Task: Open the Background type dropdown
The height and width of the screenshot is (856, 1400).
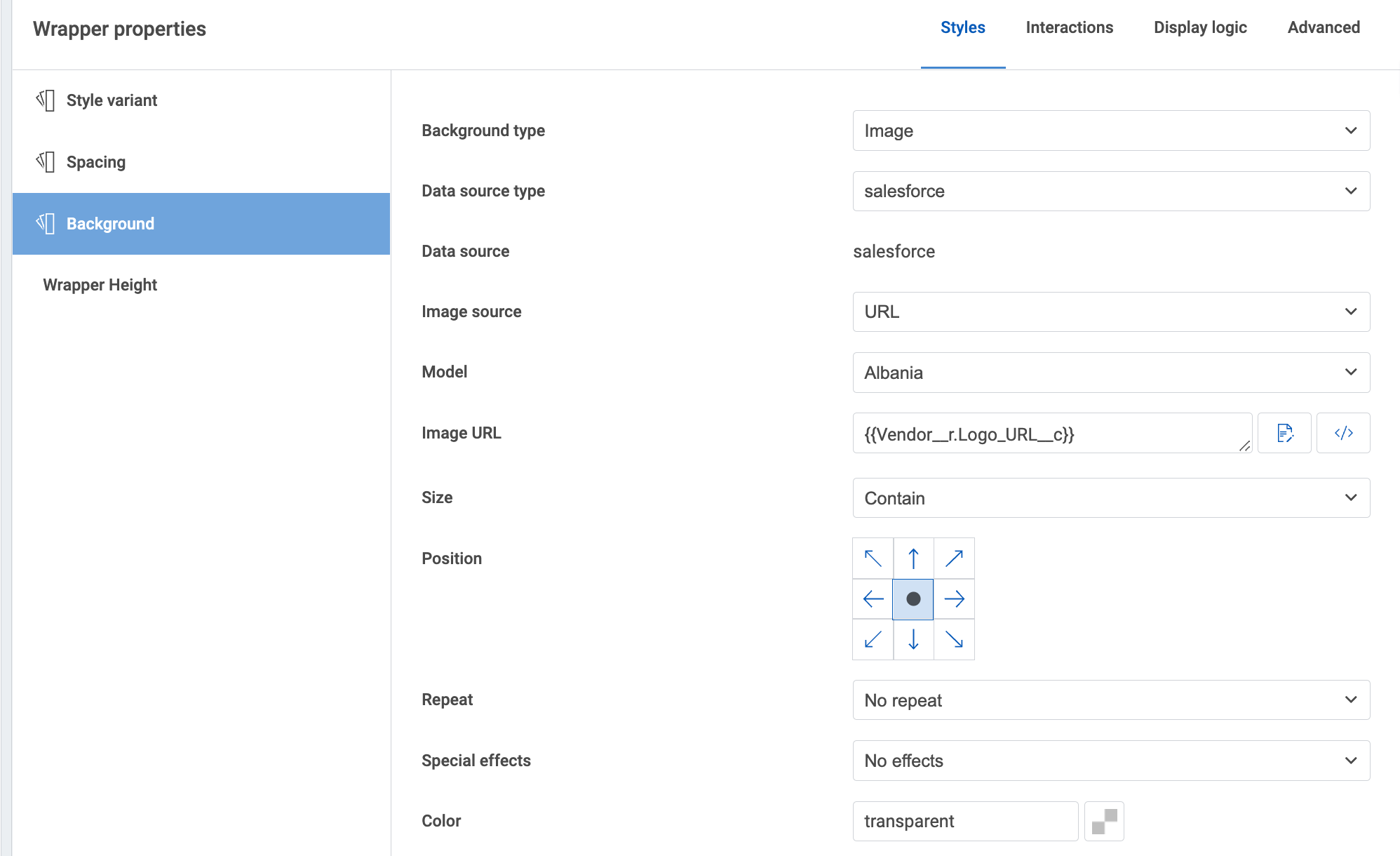Action: point(1111,131)
